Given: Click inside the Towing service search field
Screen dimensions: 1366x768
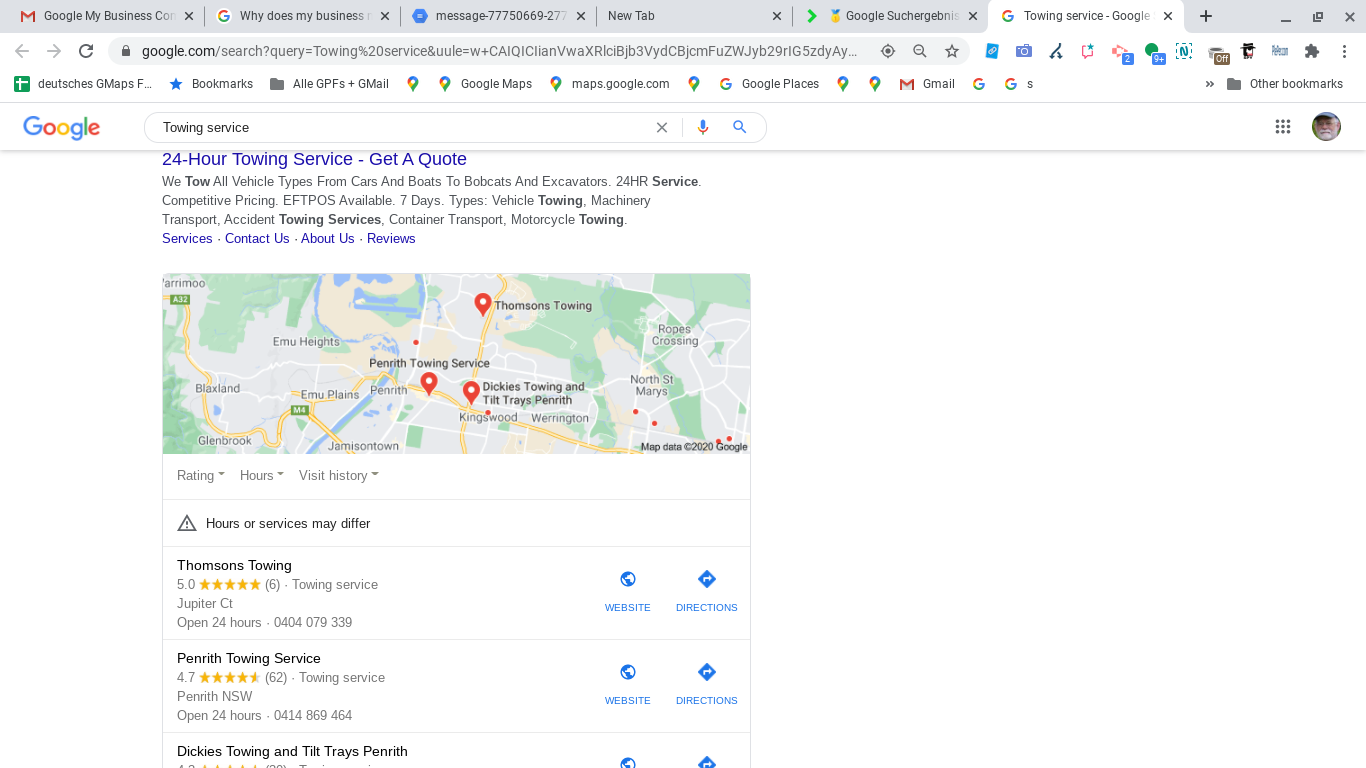Looking at the screenshot, I should coord(400,127).
